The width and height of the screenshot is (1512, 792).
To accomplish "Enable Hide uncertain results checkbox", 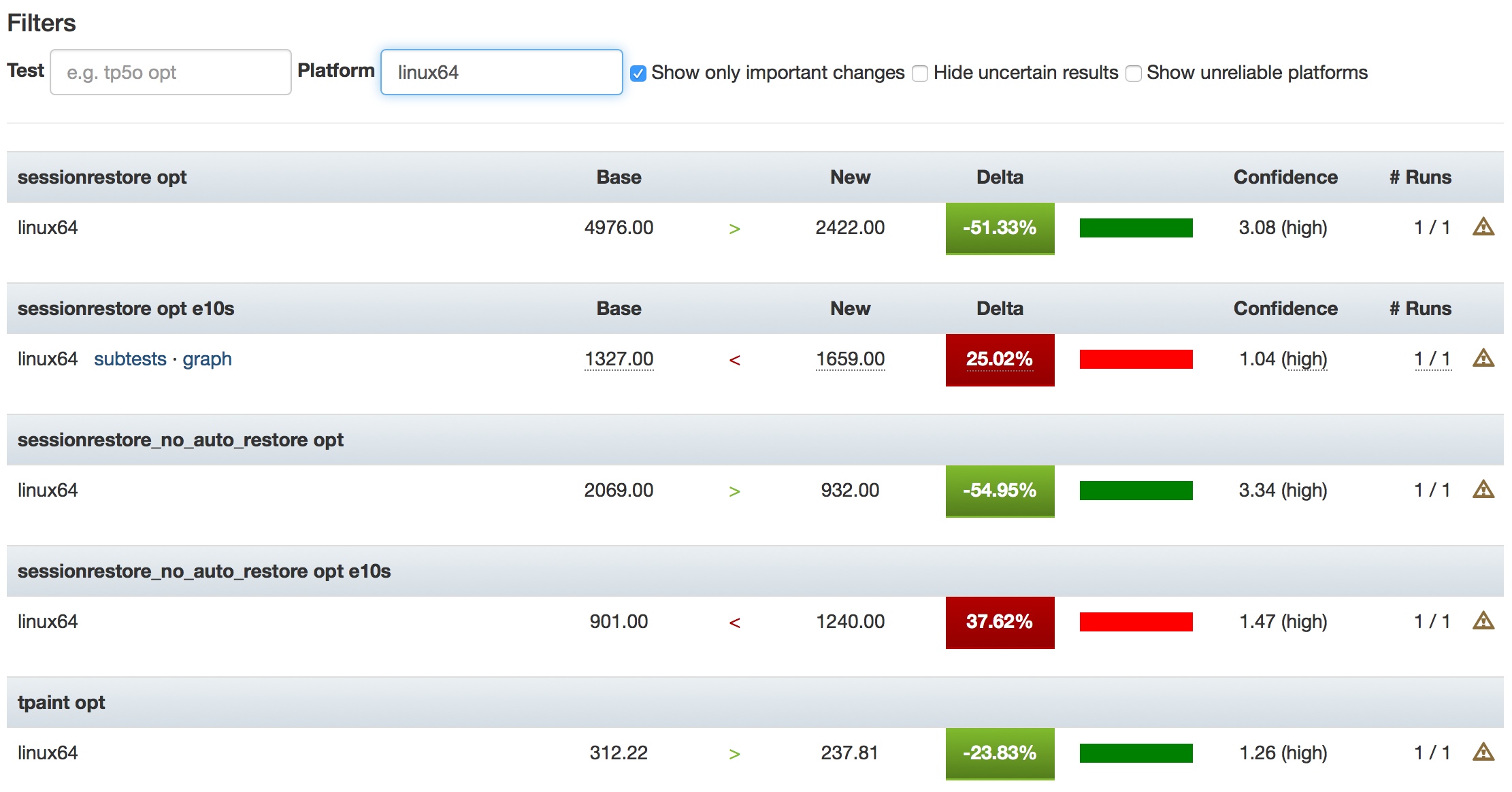I will point(920,73).
